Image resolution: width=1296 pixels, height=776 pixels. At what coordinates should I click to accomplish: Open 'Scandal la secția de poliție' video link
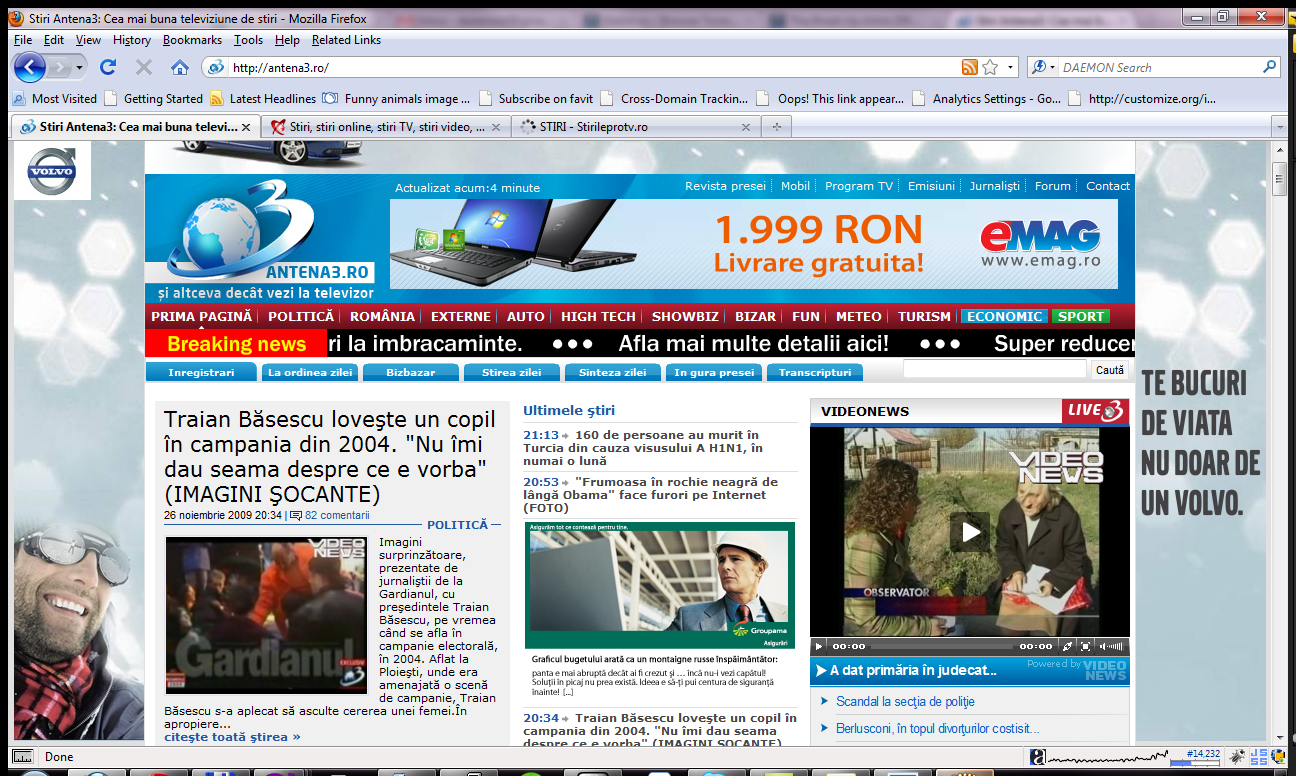905,701
